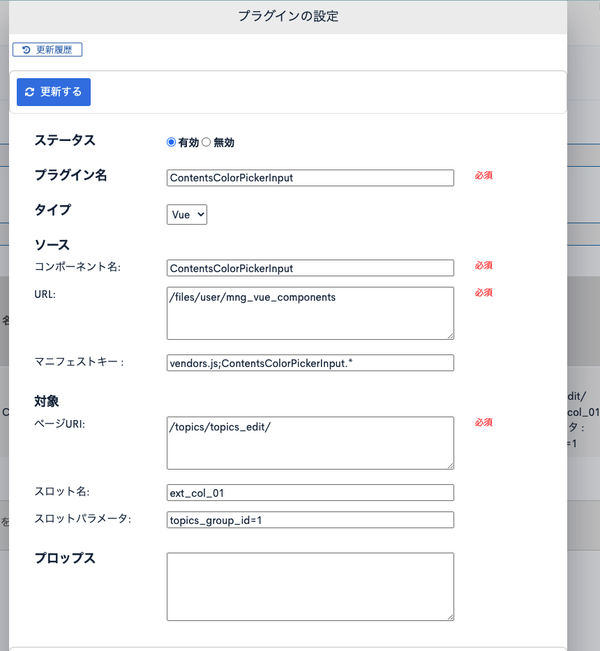Click the ページURI textarea
The image size is (600, 651).
click(310, 443)
